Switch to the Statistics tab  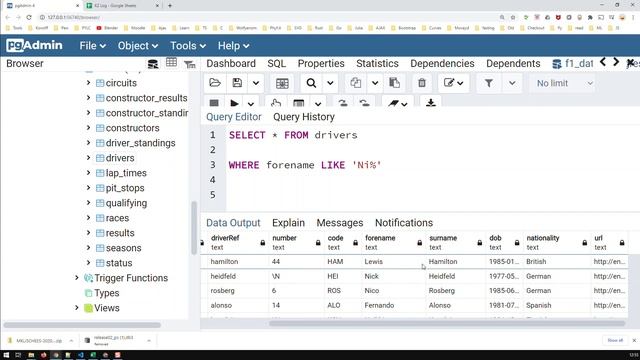377,64
